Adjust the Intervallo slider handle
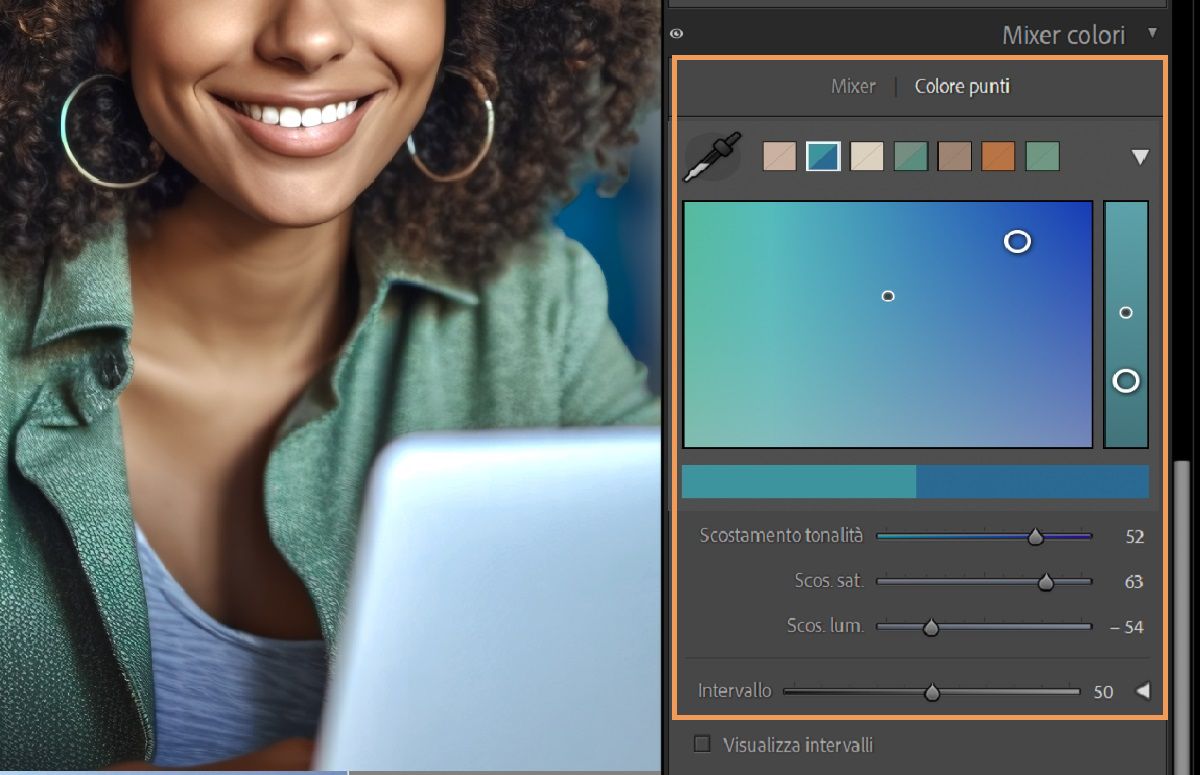The width and height of the screenshot is (1200, 775). tap(932, 692)
